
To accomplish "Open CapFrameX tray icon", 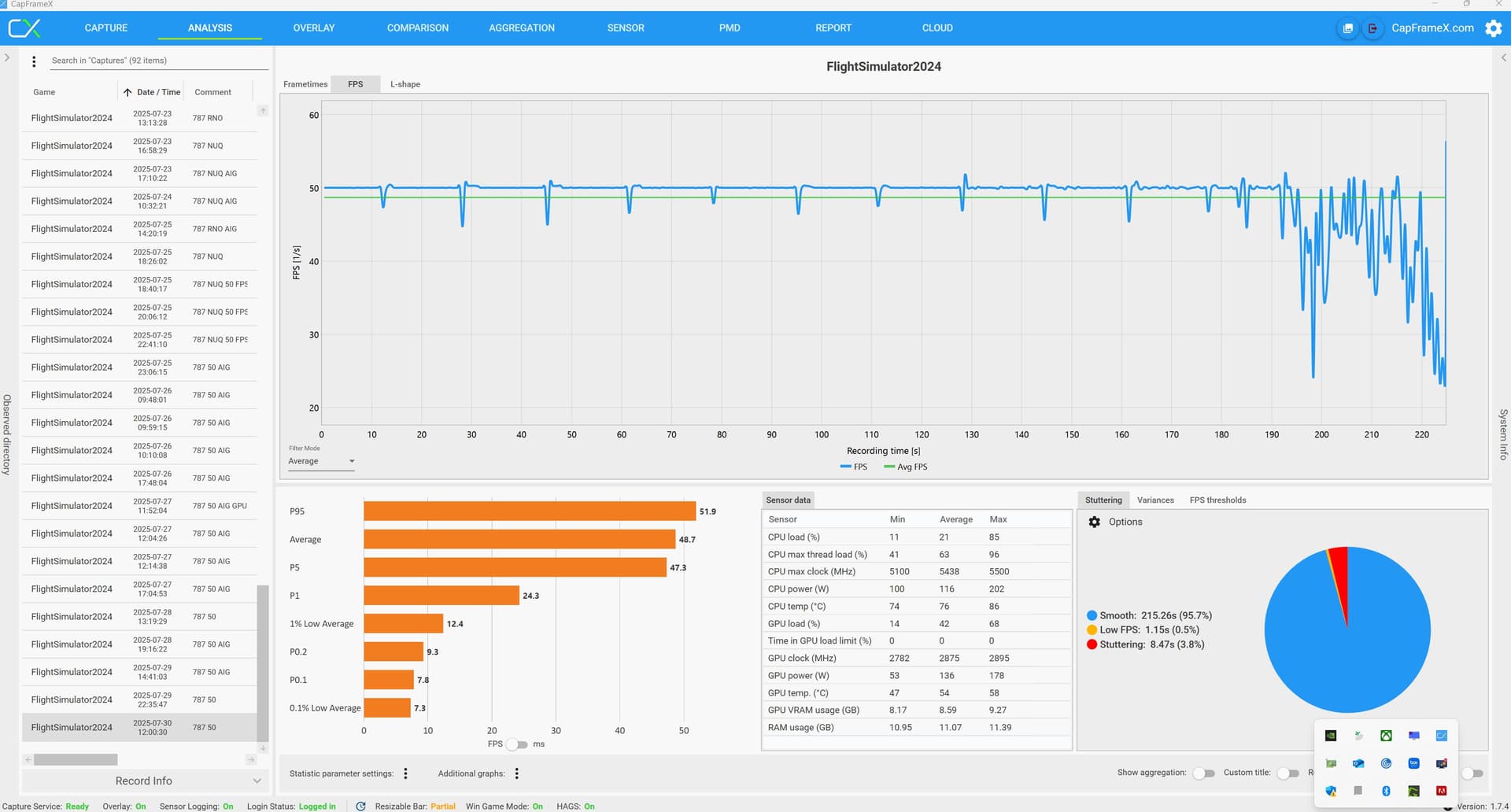I will 1441,736.
